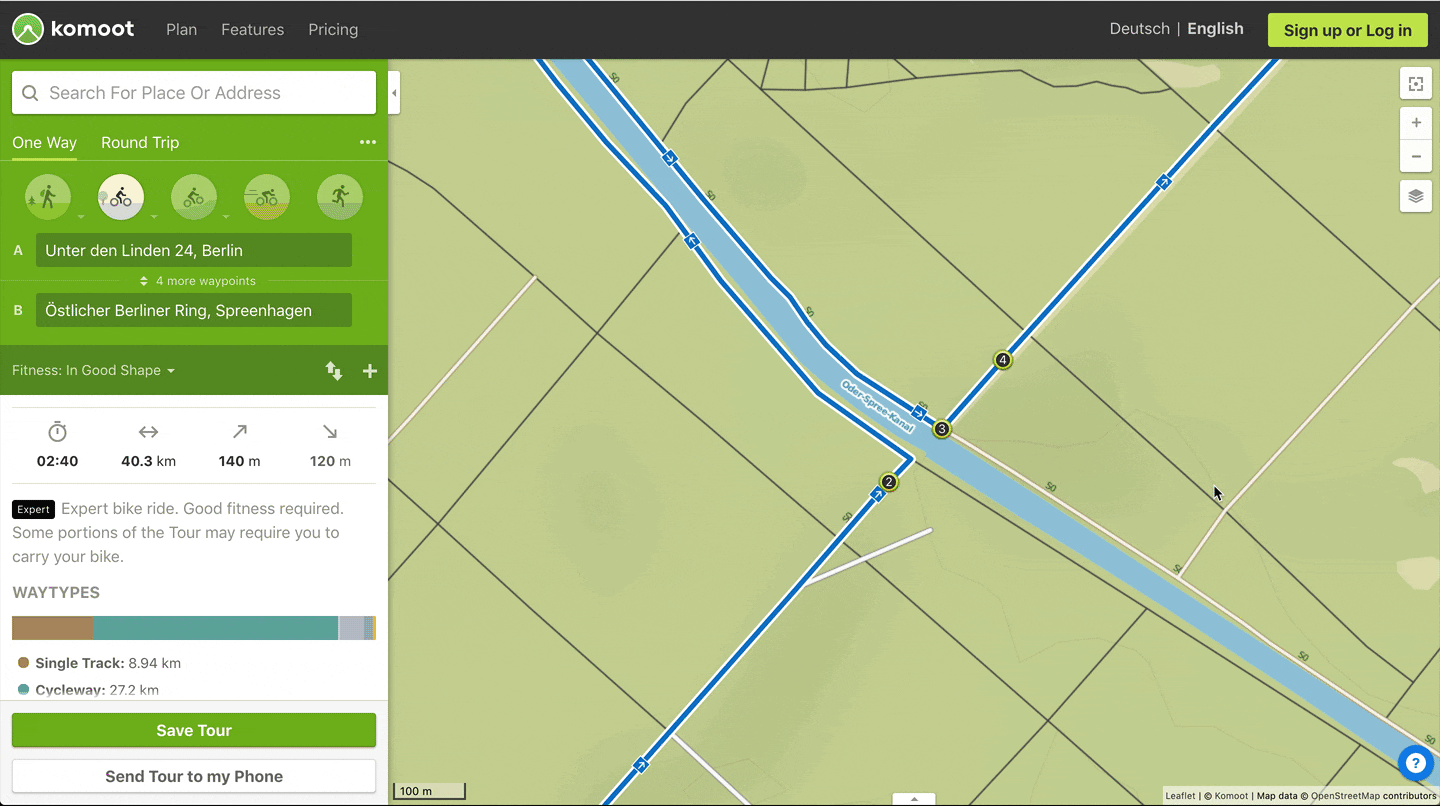Viewport: 1440px width, 806px height.
Task: Add a new waypoint with the plus icon
Action: 369,370
